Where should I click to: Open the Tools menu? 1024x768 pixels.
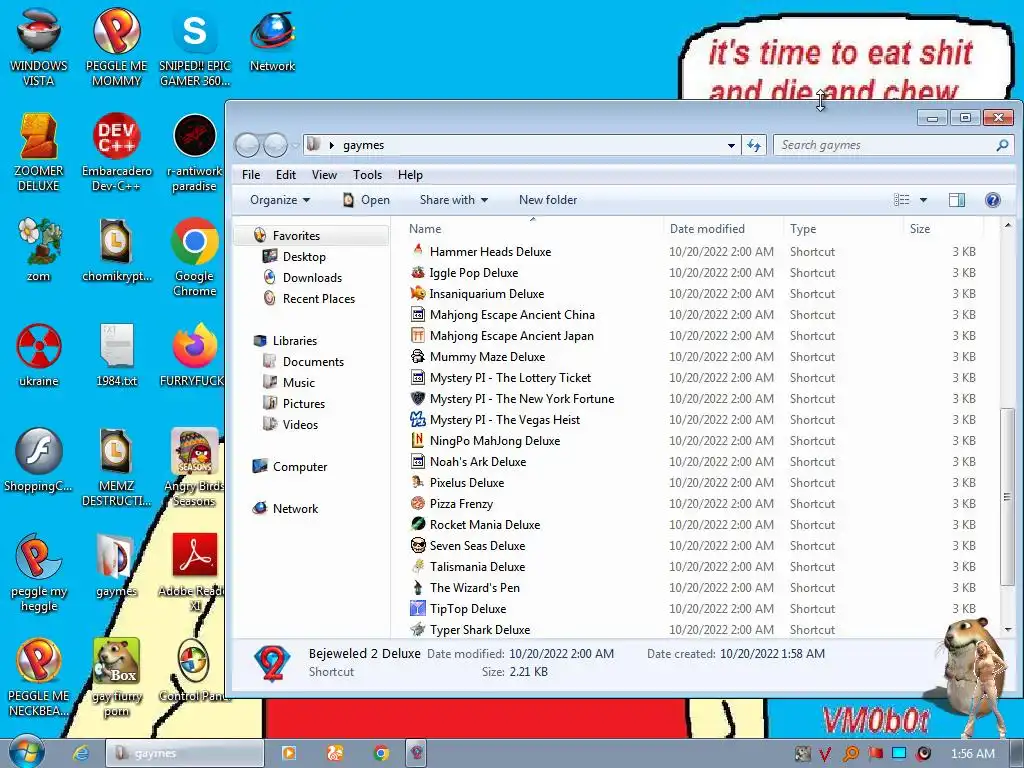point(367,174)
